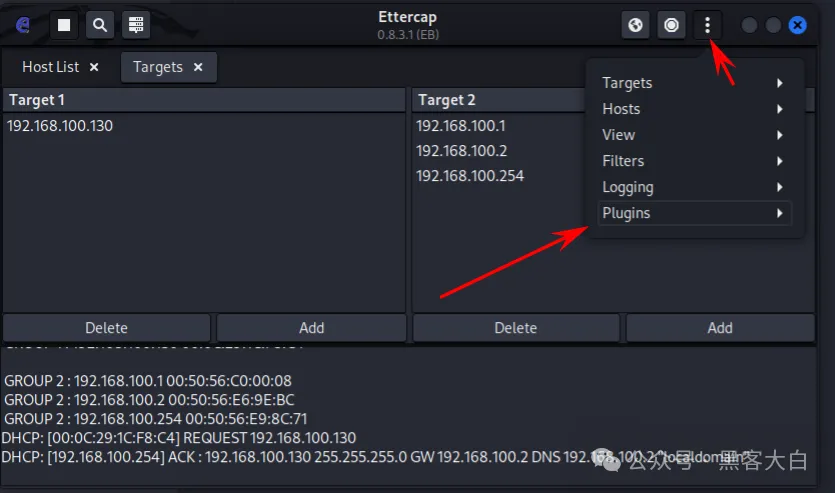835x493 pixels.
Task: Open the MITM menu globe icon
Action: point(635,25)
